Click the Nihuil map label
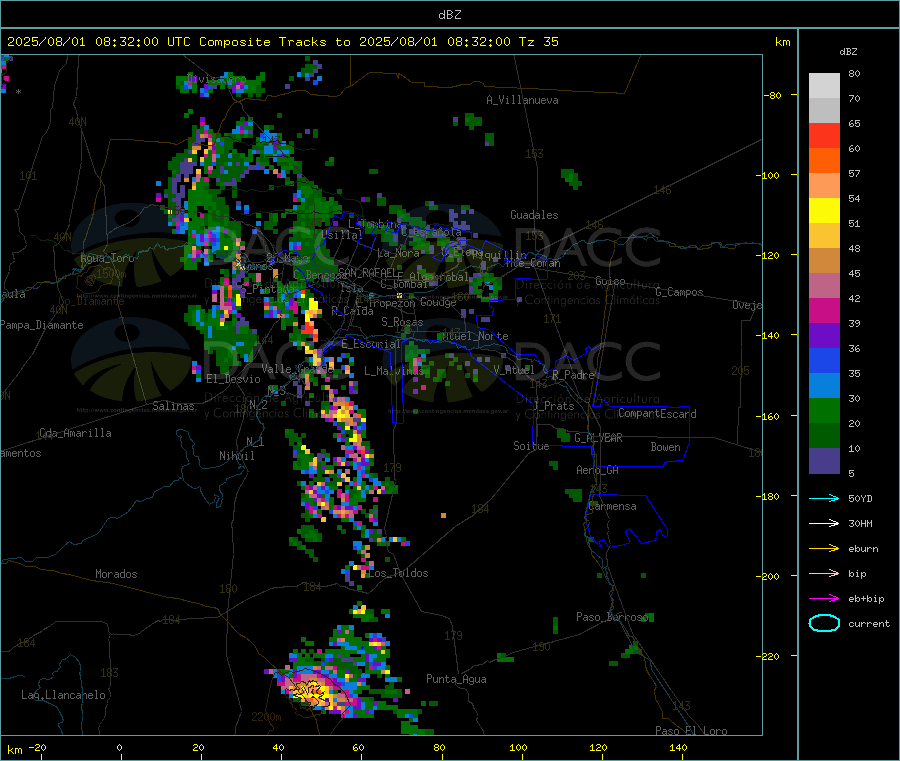 [x=236, y=456]
